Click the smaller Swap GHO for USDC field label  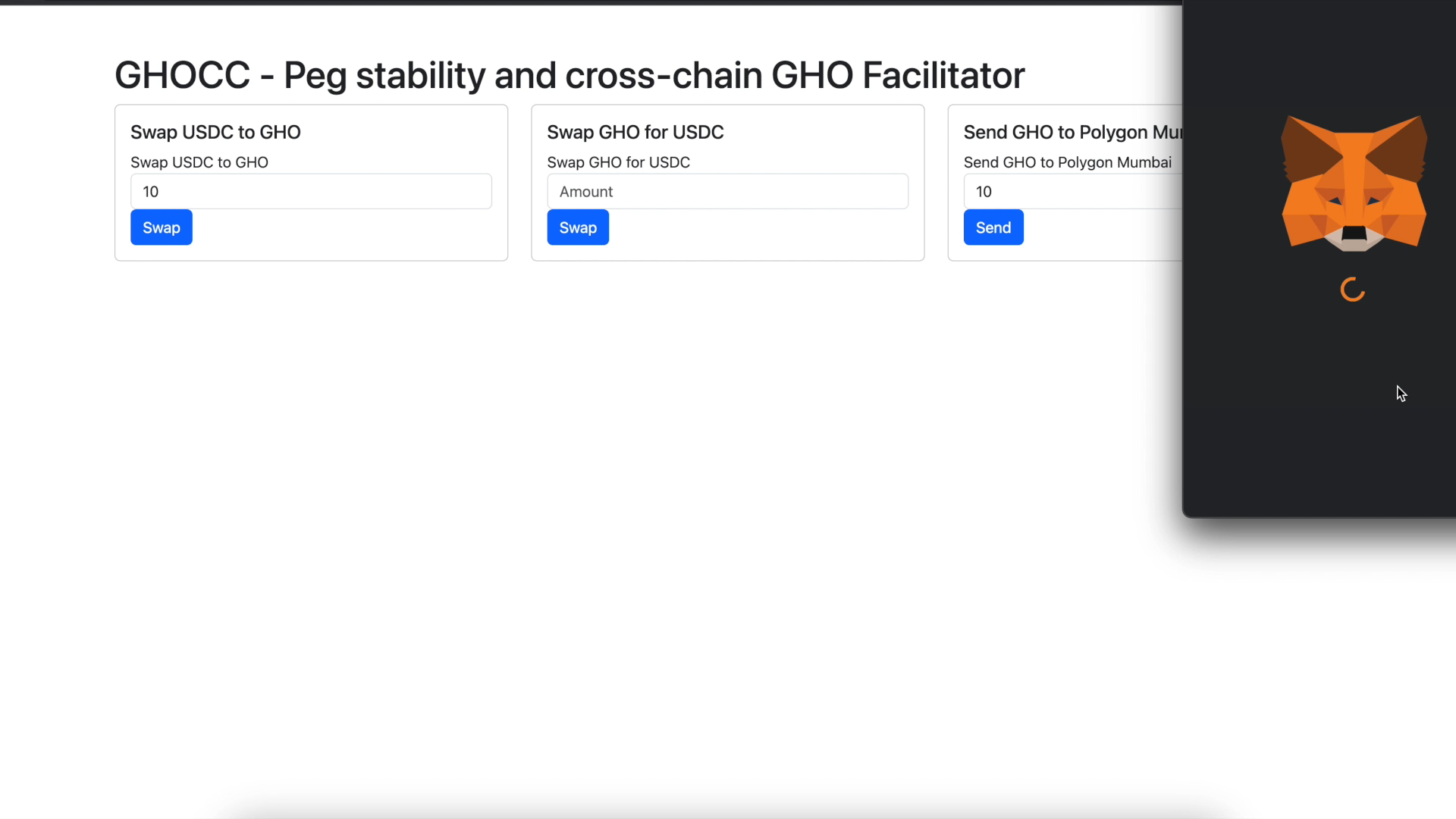coord(619,162)
